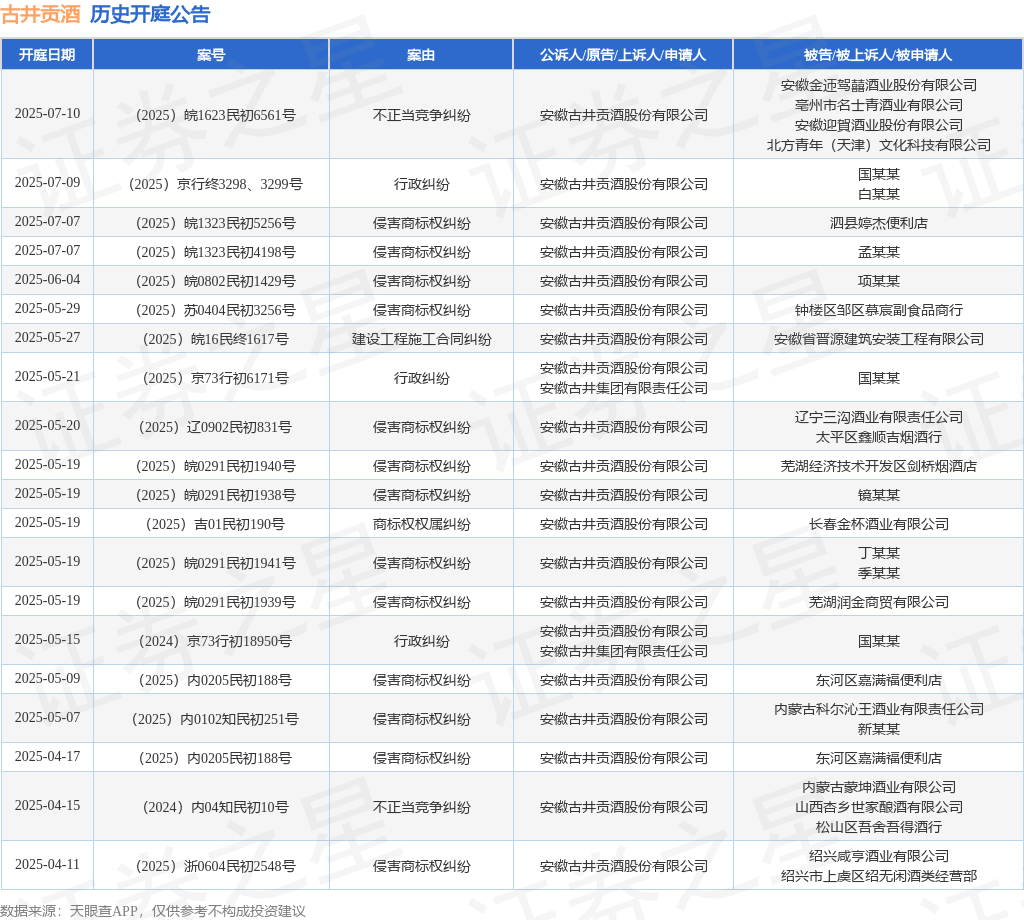This screenshot has width=1024, height=920.
Task: Open case (2025)皖0291民初1939号
Action: point(216,602)
